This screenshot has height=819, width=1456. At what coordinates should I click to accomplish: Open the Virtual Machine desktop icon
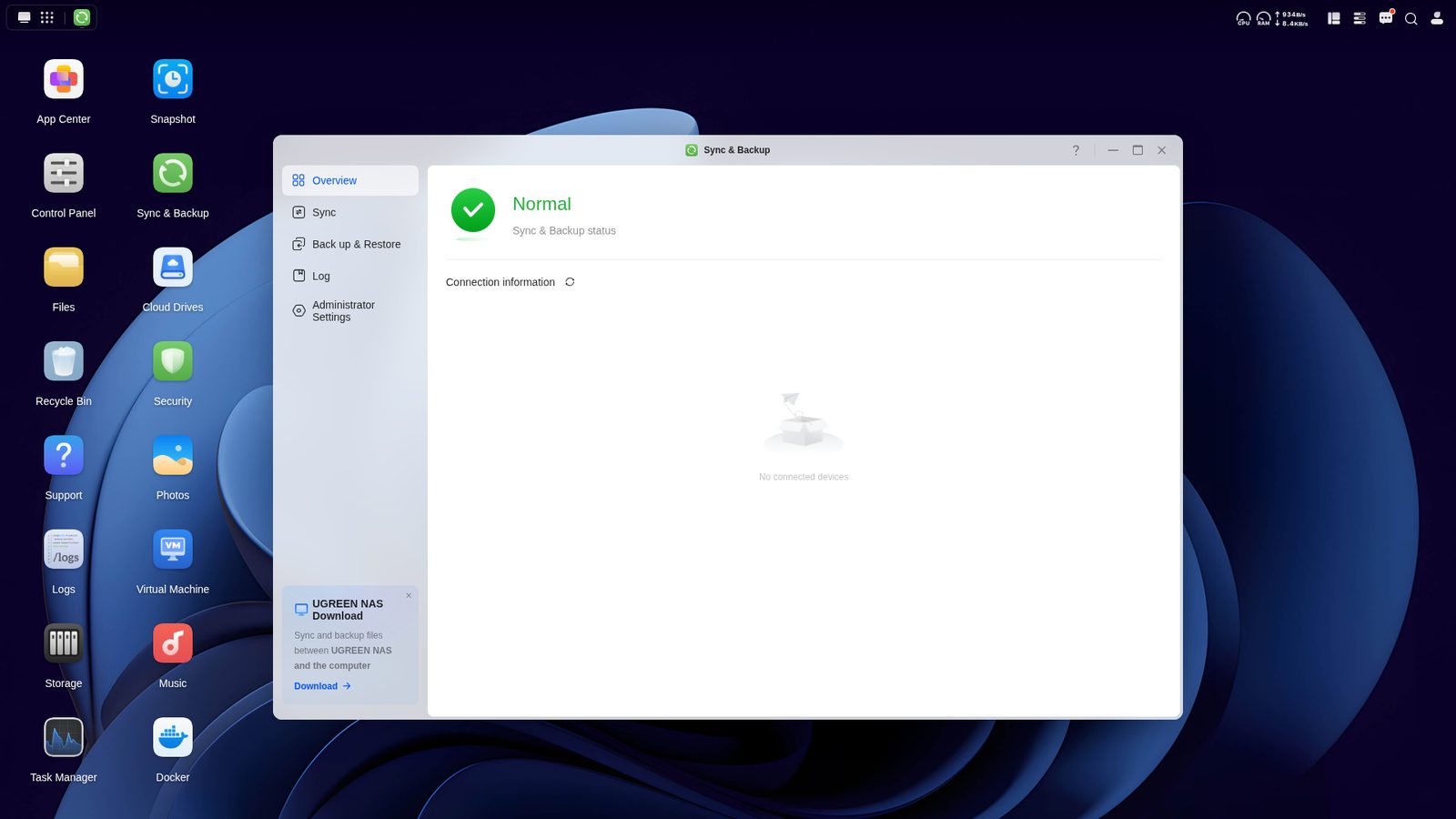click(173, 550)
